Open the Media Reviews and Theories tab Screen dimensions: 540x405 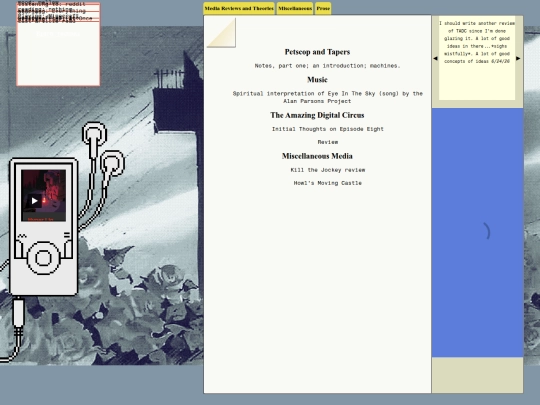coord(239,9)
